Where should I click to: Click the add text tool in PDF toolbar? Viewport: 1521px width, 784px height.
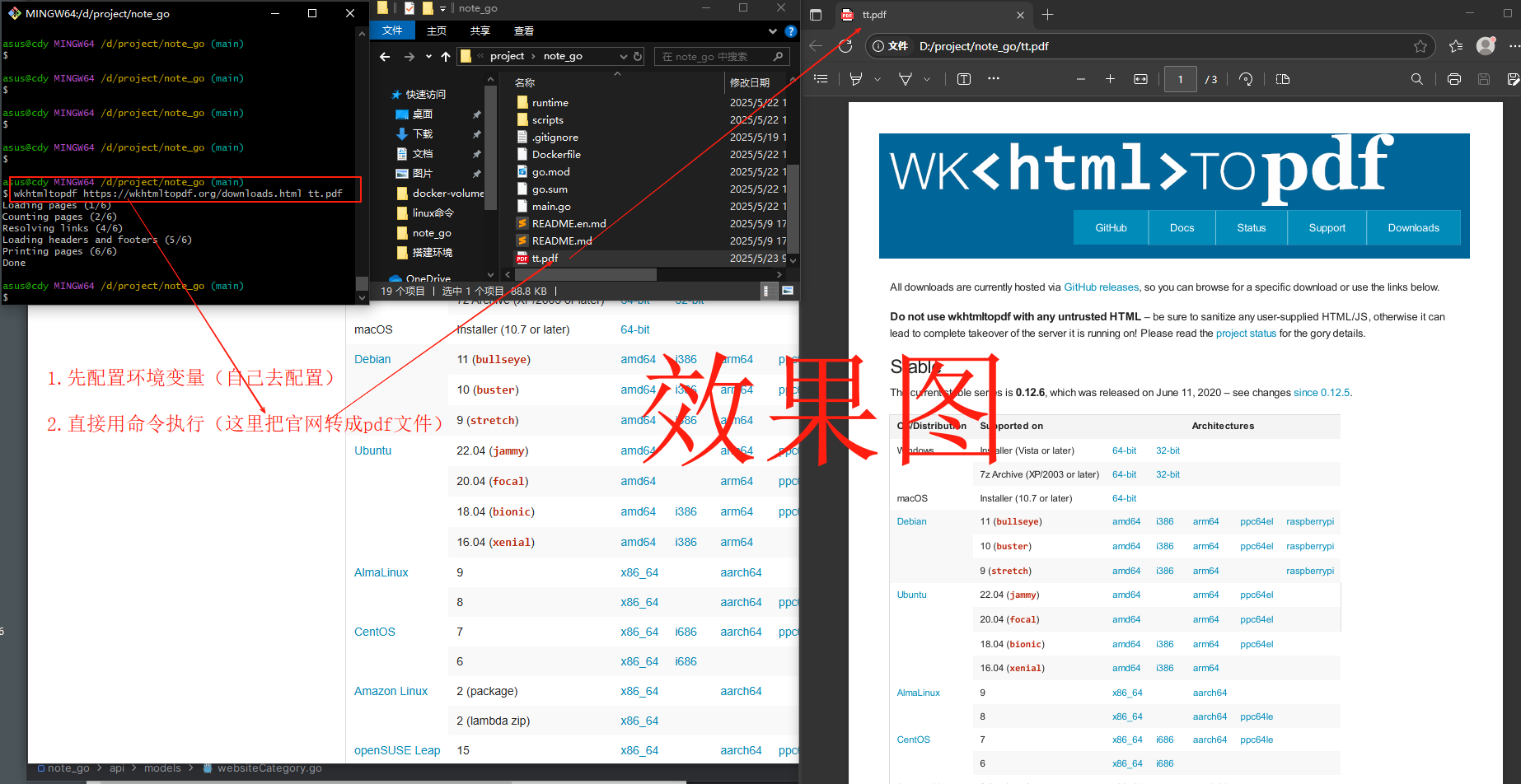click(x=964, y=79)
